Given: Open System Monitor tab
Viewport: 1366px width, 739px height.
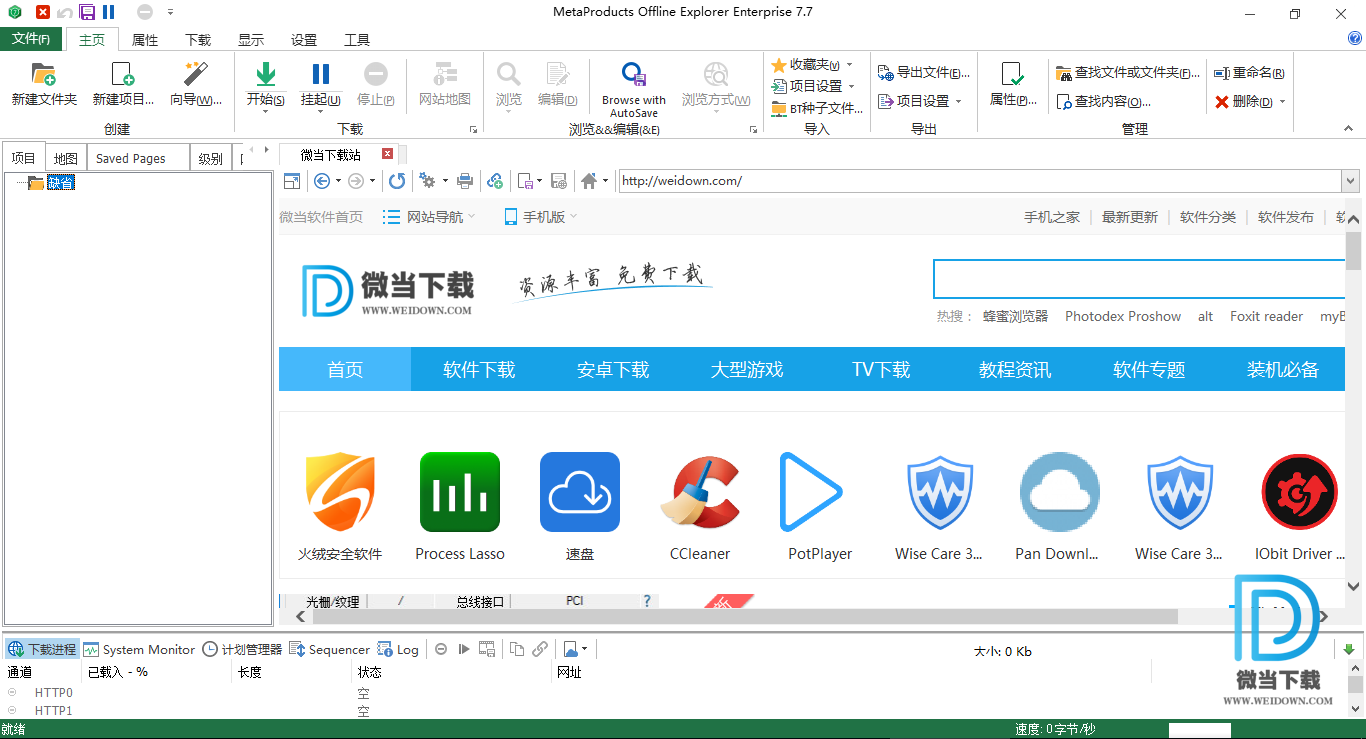Looking at the screenshot, I should click(x=139, y=649).
